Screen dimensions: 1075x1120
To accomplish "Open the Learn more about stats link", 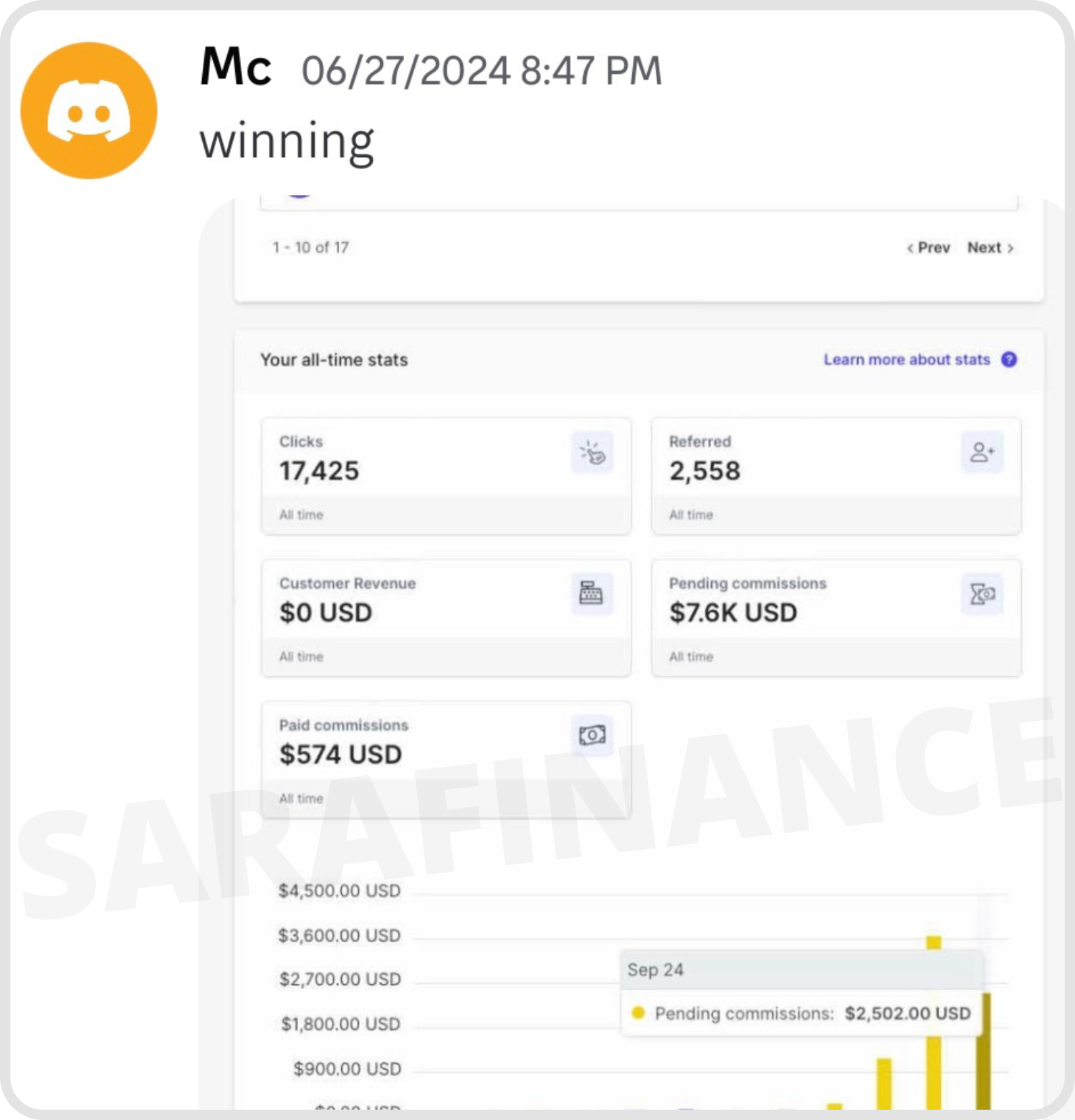I will [906, 360].
